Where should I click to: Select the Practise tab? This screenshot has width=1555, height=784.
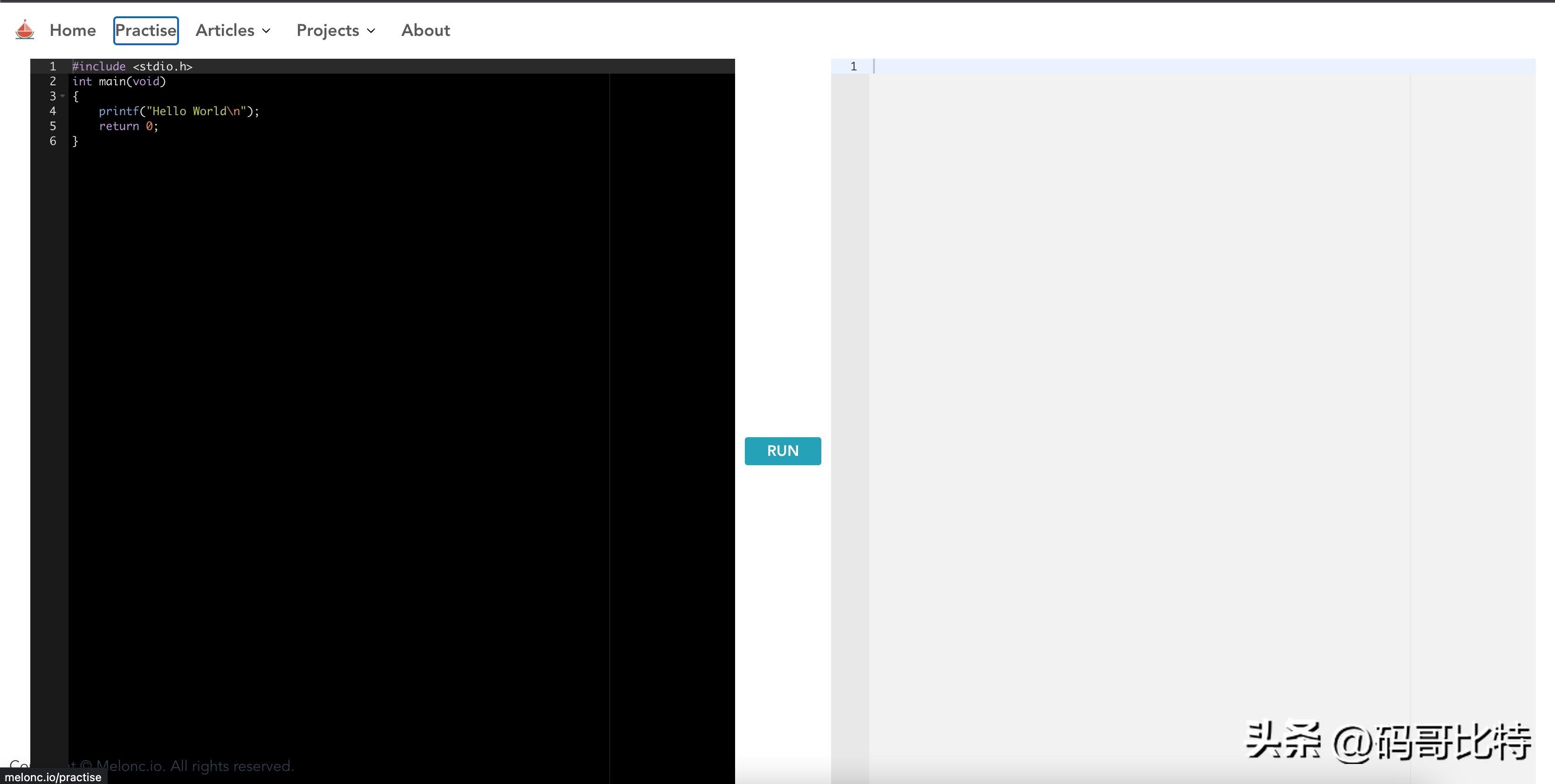tap(145, 30)
